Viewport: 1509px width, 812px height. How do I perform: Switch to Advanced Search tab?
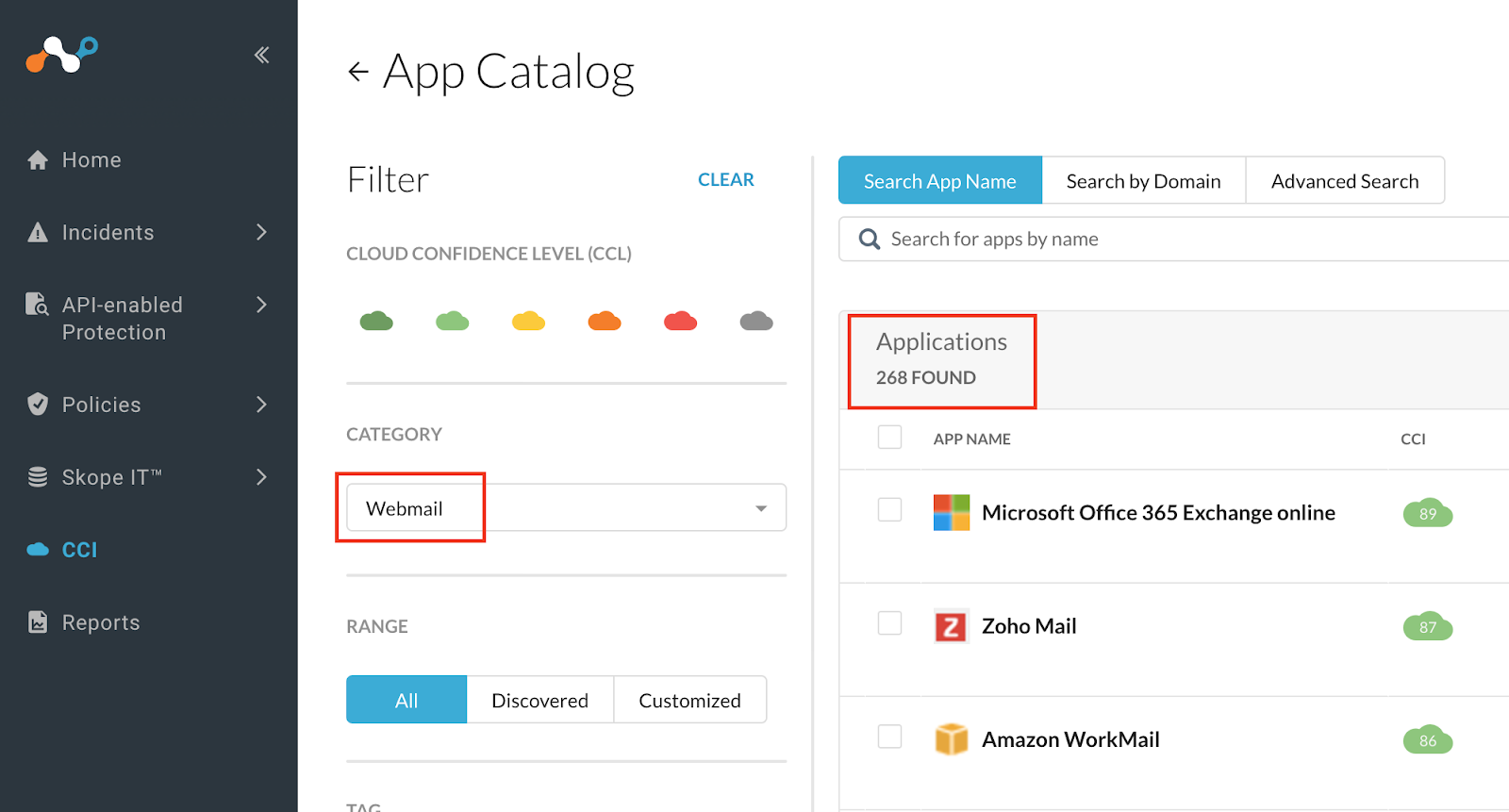(1345, 180)
